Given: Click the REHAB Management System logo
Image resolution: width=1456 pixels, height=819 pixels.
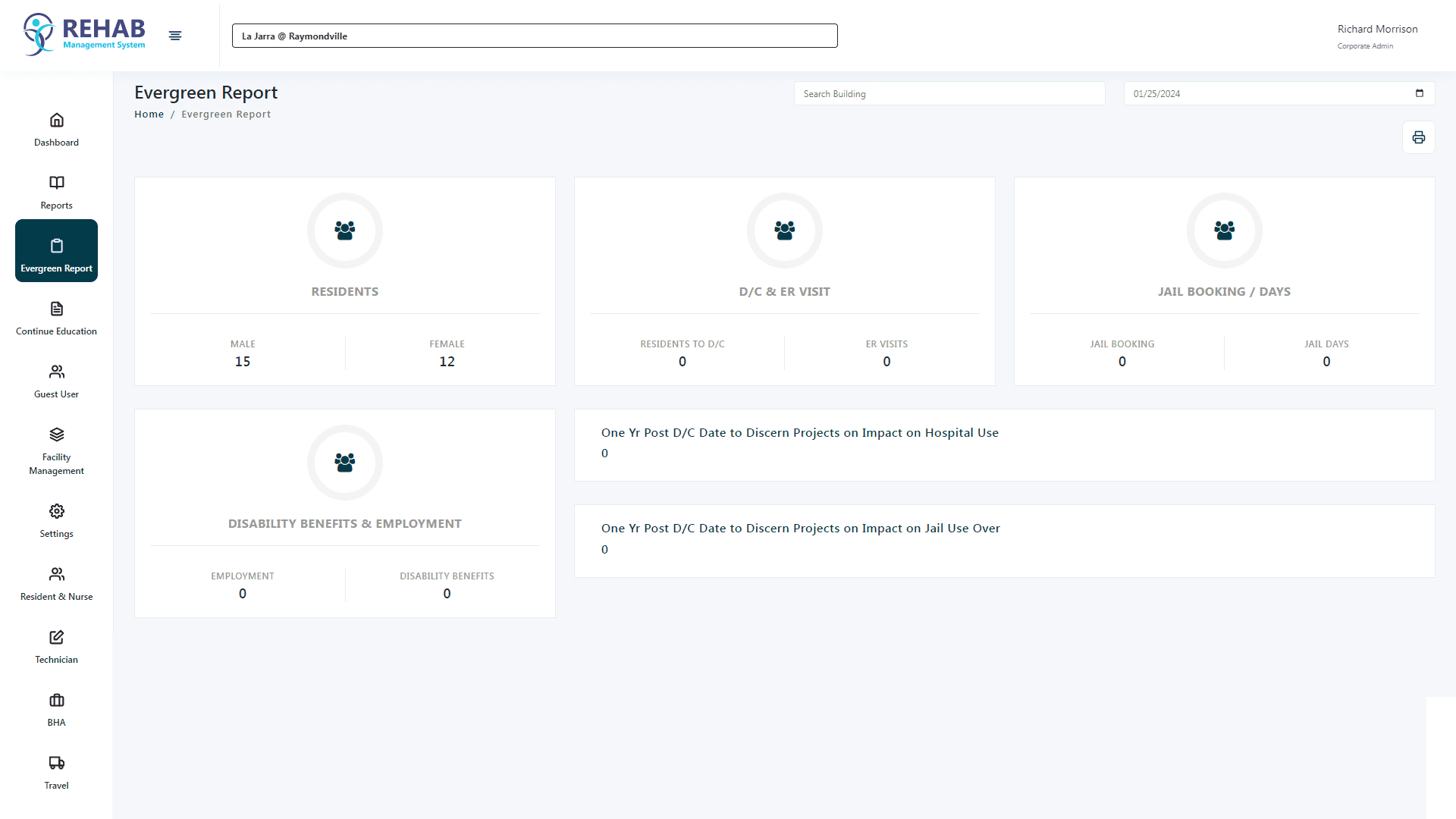Looking at the screenshot, I should (x=83, y=33).
